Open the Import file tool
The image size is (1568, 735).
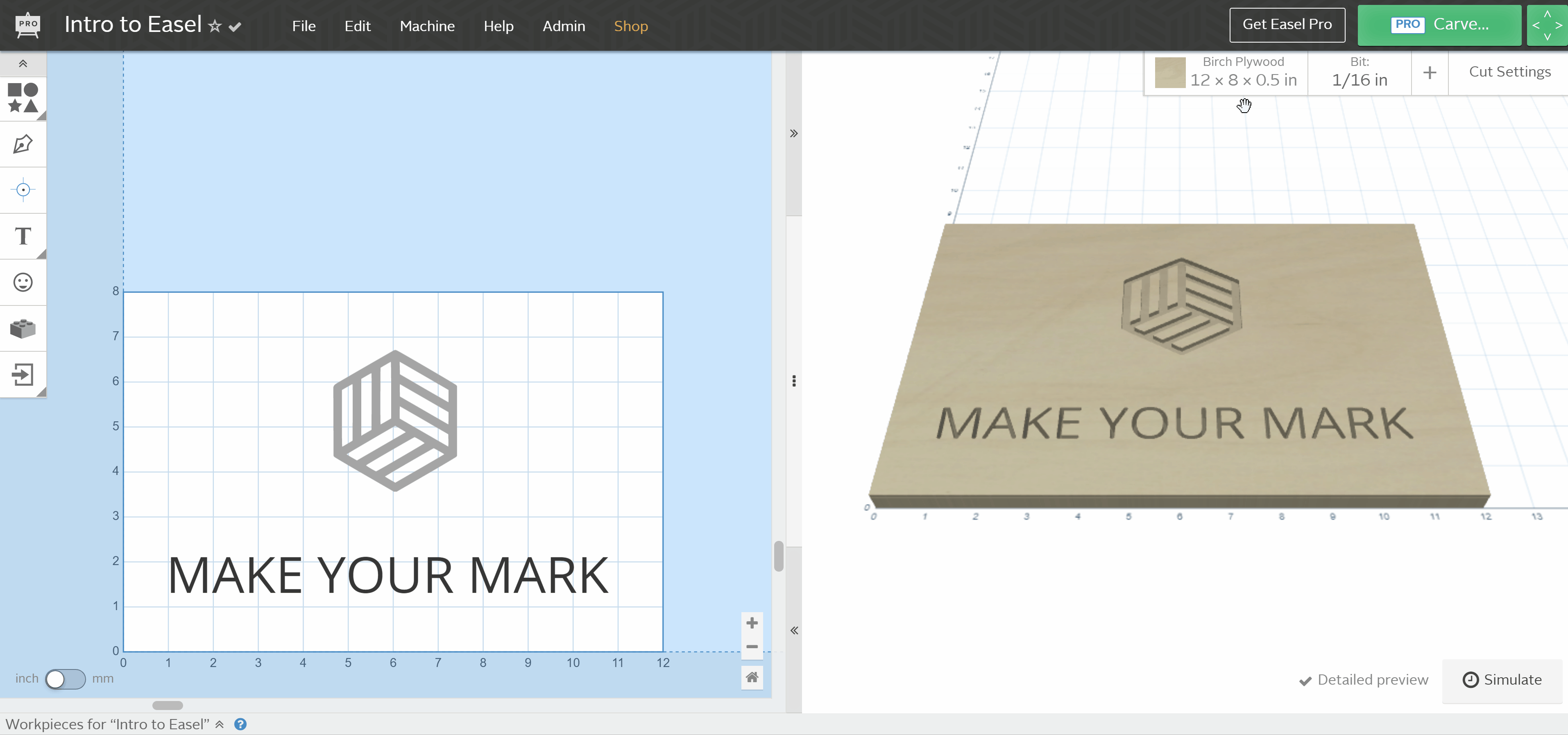23,374
